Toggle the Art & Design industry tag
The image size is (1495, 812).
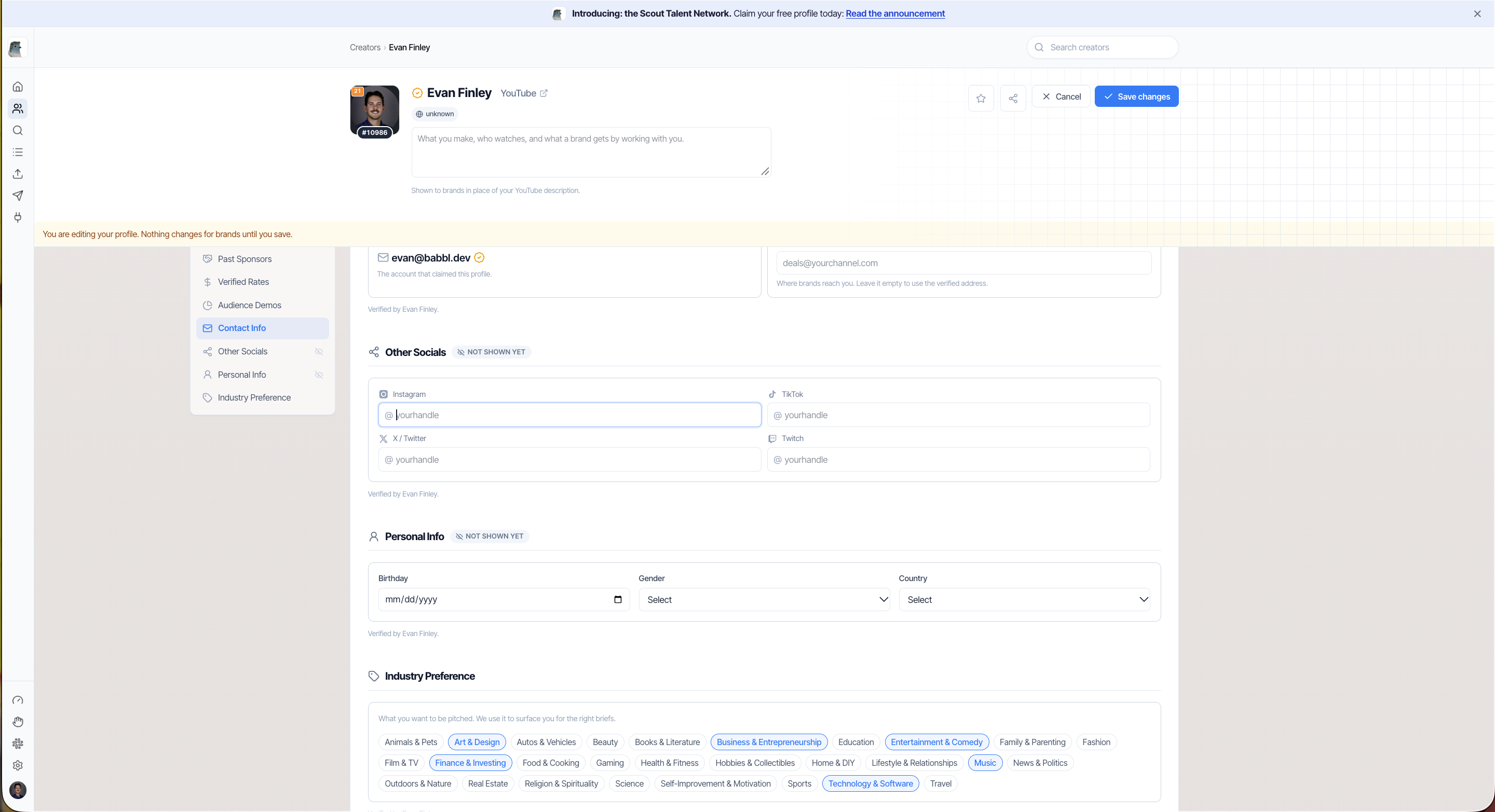(477, 742)
